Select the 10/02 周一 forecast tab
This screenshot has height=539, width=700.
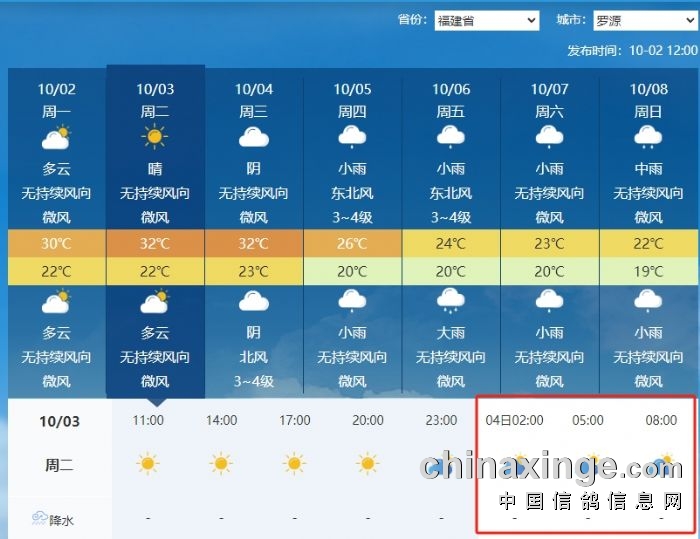56,100
